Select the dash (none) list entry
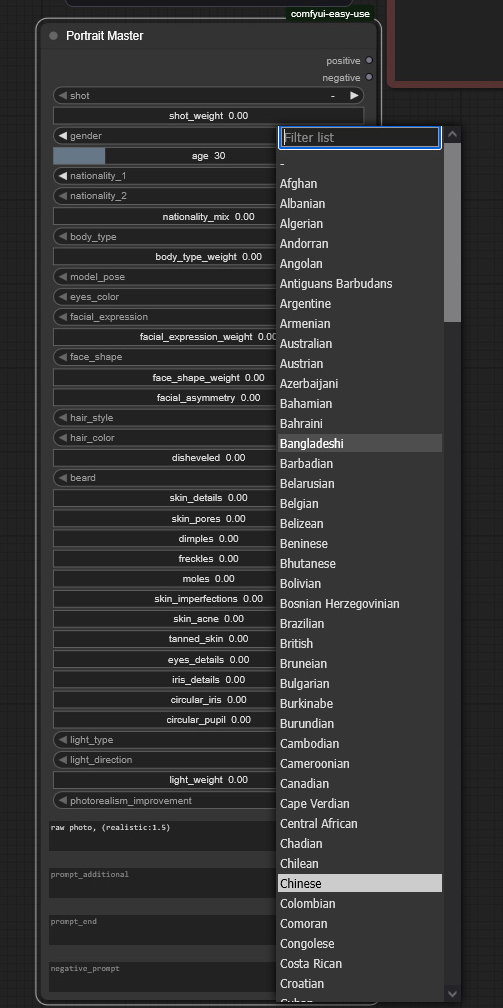The height and width of the screenshot is (1008, 503). coord(360,164)
